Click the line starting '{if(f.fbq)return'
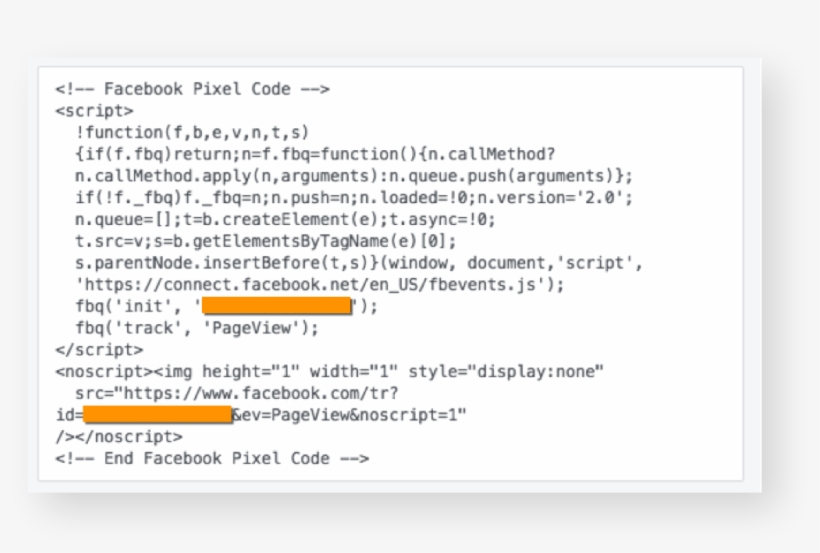This screenshot has height=553, width=820. 315,154
